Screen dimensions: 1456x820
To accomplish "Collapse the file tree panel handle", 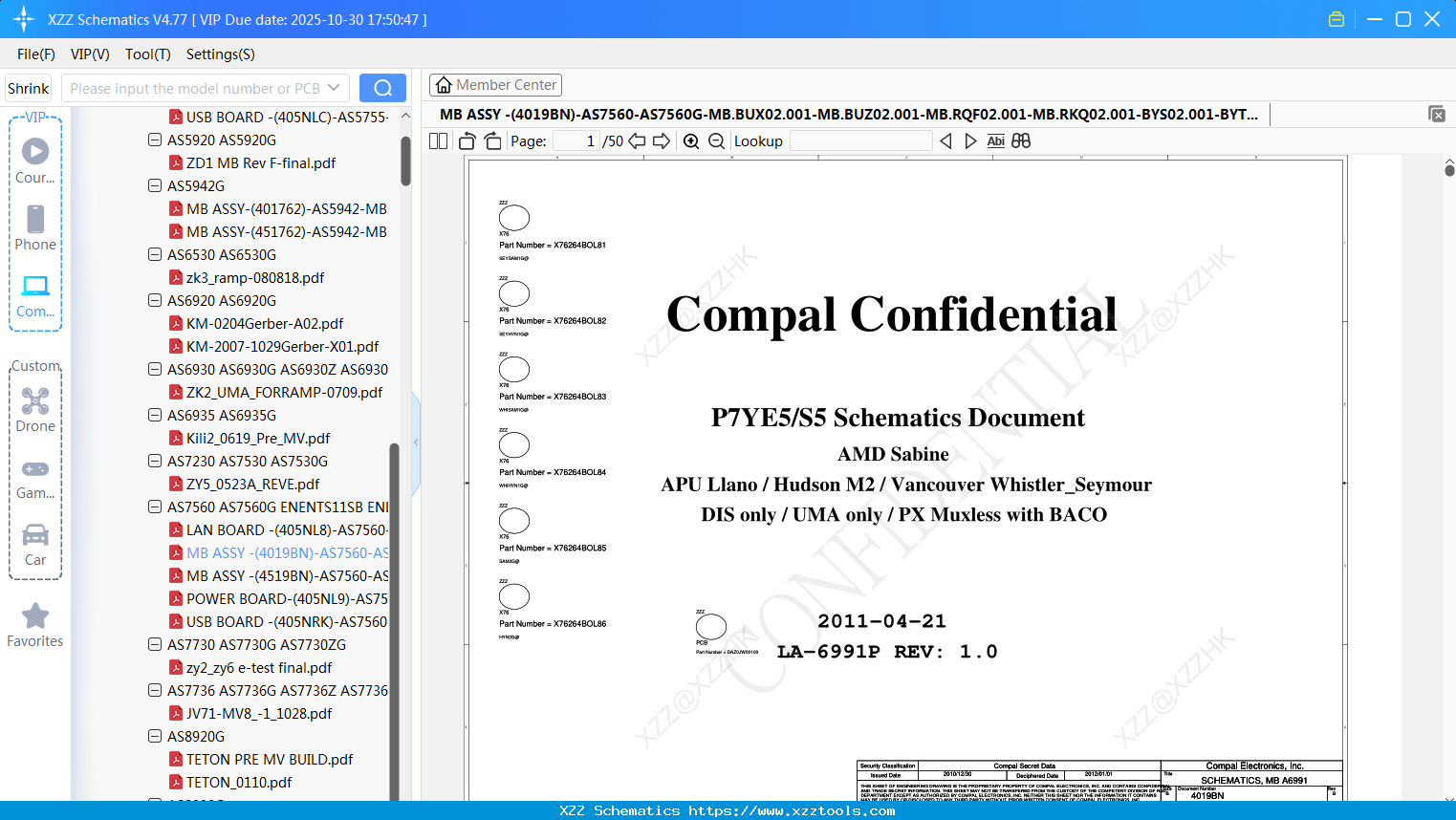I will pyautogui.click(x=416, y=442).
